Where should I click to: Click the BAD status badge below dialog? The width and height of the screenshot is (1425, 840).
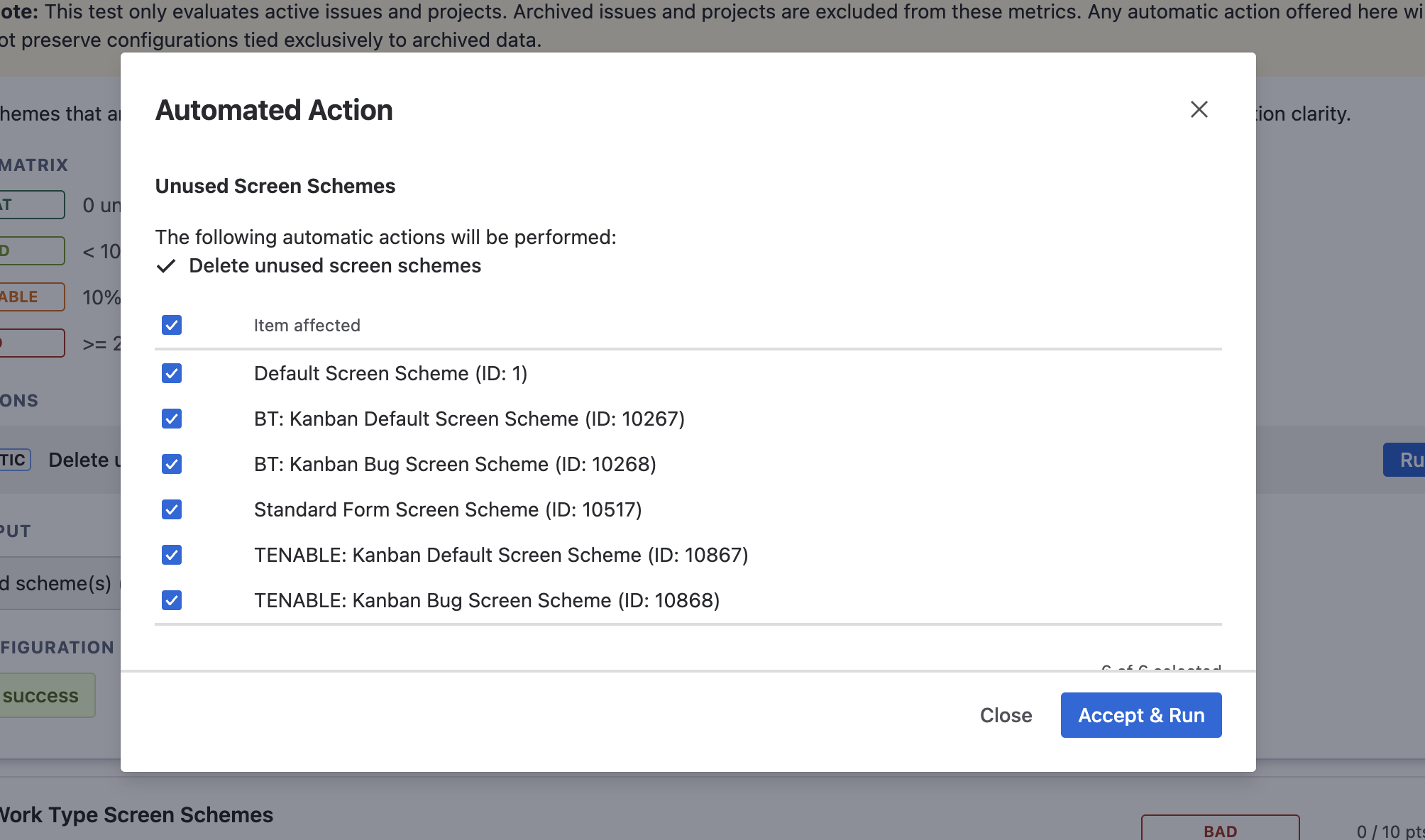tap(1220, 830)
